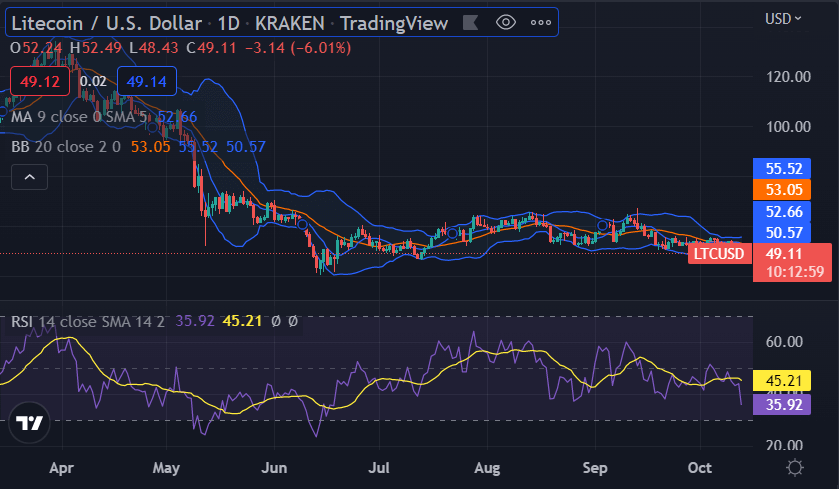This screenshot has width=839, height=489.
Task: Click the TradingView logo badge
Action: tap(29, 423)
